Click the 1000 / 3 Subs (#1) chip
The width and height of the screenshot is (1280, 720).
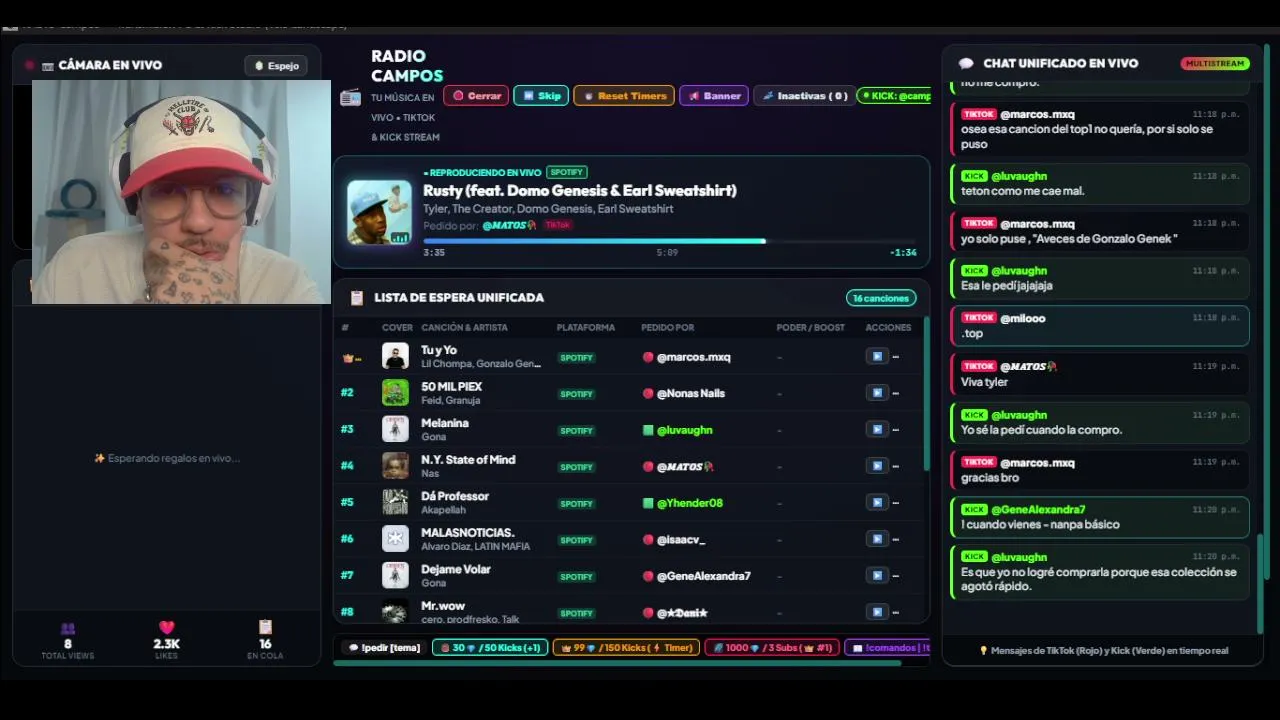coord(772,648)
